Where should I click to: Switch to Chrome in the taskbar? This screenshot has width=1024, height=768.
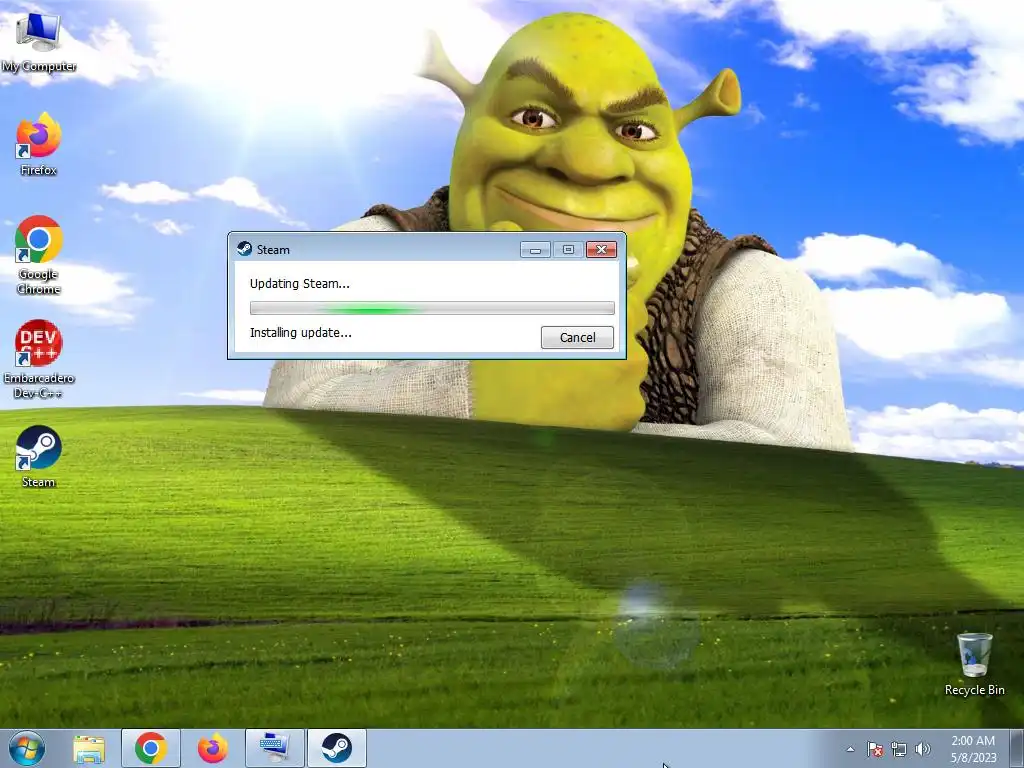point(151,748)
